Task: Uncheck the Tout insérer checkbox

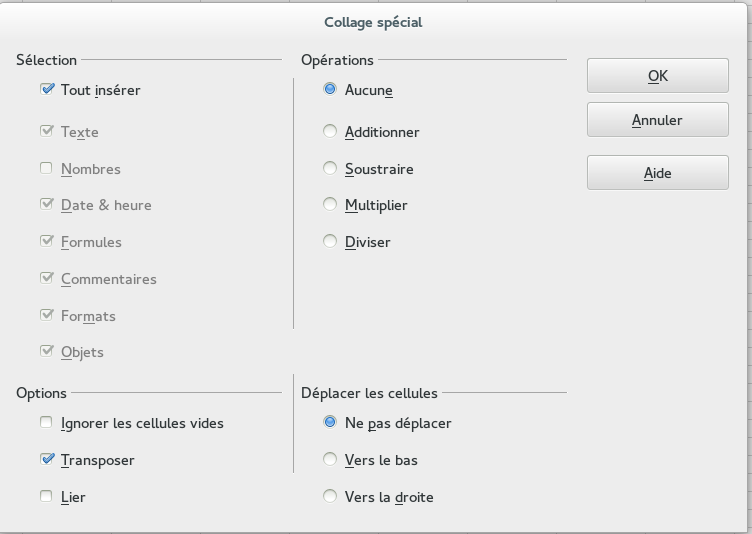Action: (x=47, y=89)
